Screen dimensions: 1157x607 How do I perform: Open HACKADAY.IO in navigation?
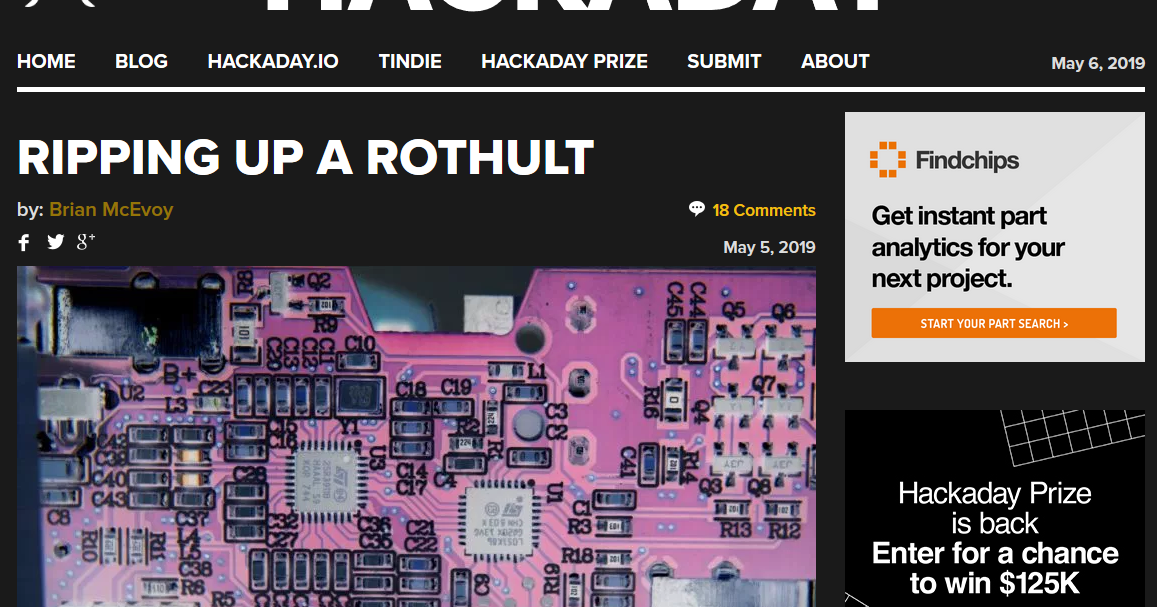click(x=273, y=61)
